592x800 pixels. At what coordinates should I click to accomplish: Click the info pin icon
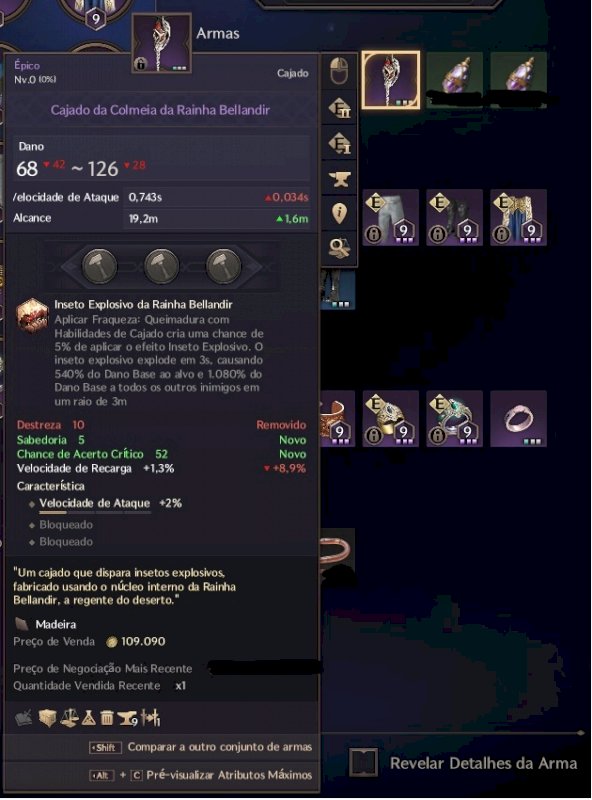(x=339, y=213)
